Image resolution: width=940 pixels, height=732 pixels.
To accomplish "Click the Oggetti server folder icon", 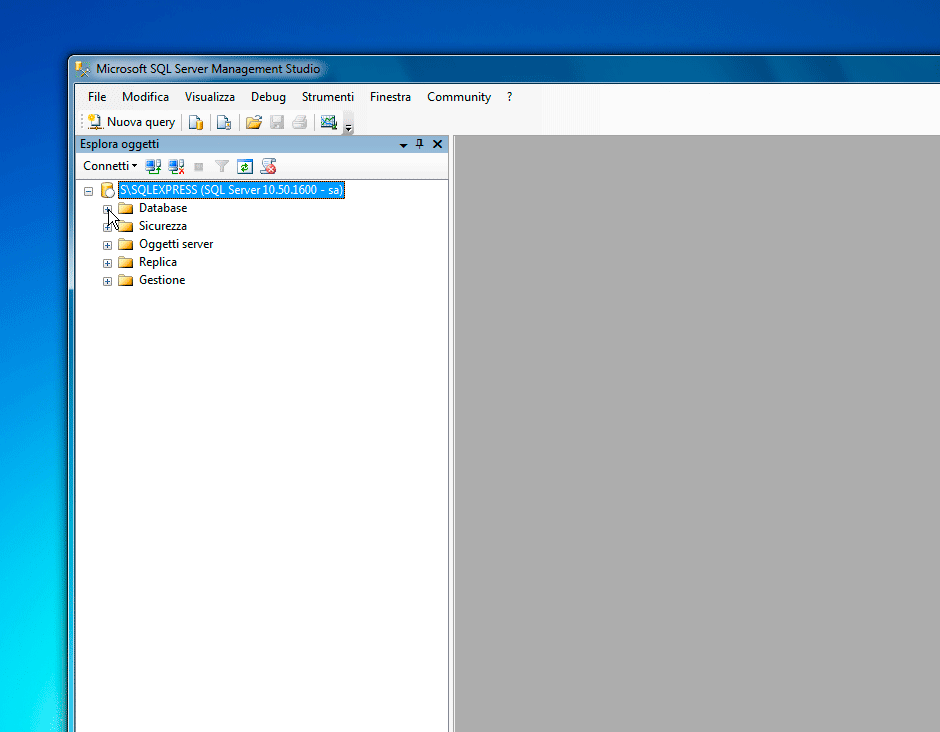I will [125, 245].
